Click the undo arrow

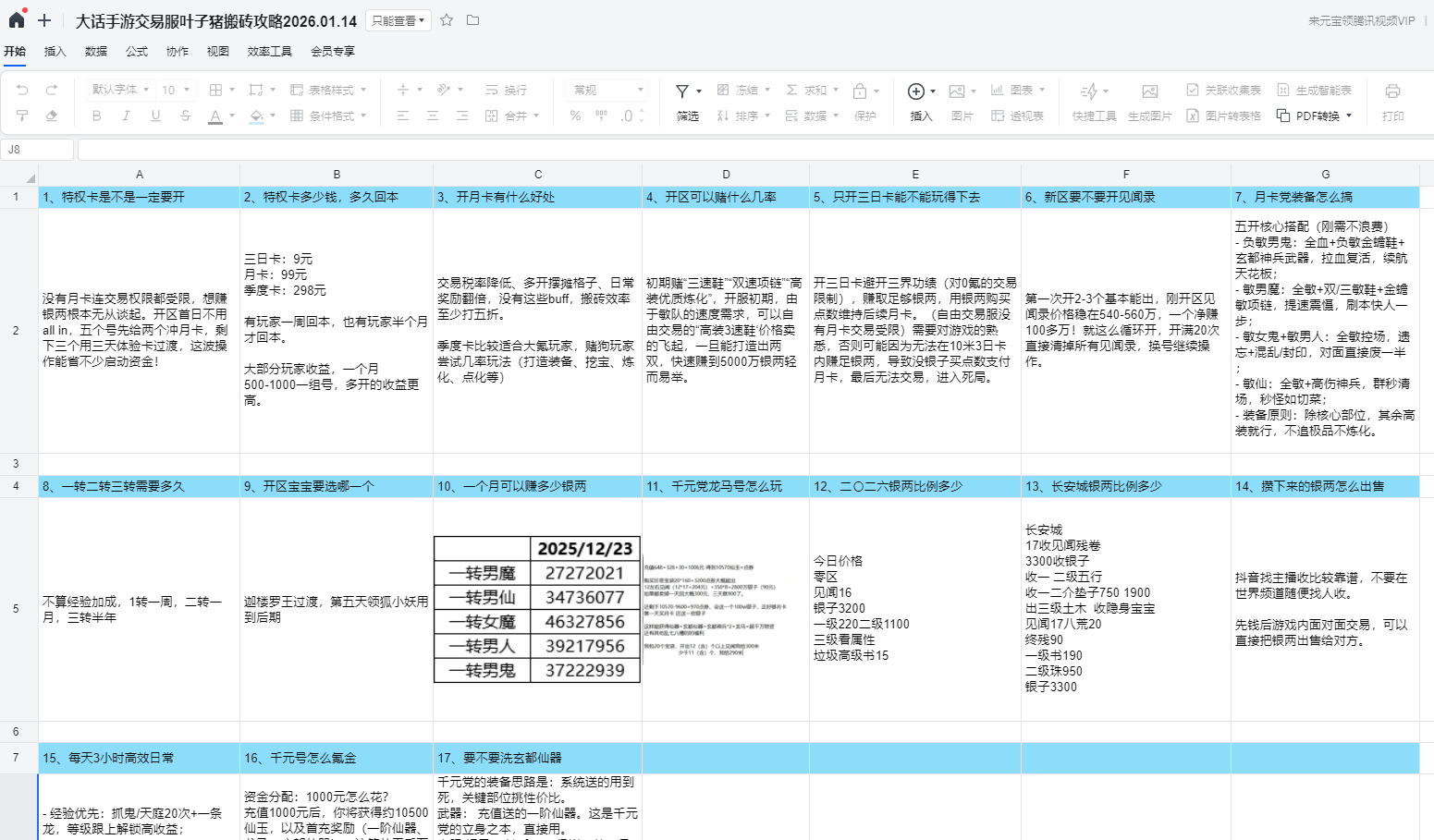coord(22,90)
